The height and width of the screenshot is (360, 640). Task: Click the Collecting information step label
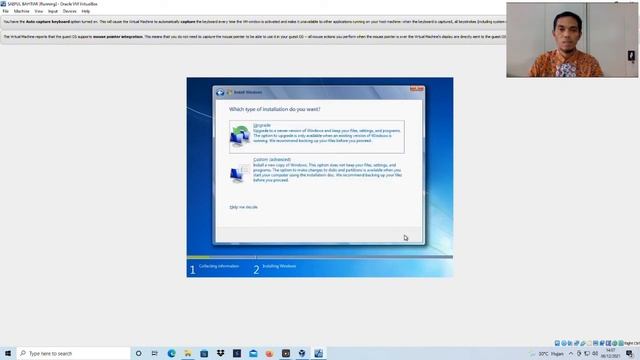point(219,266)
